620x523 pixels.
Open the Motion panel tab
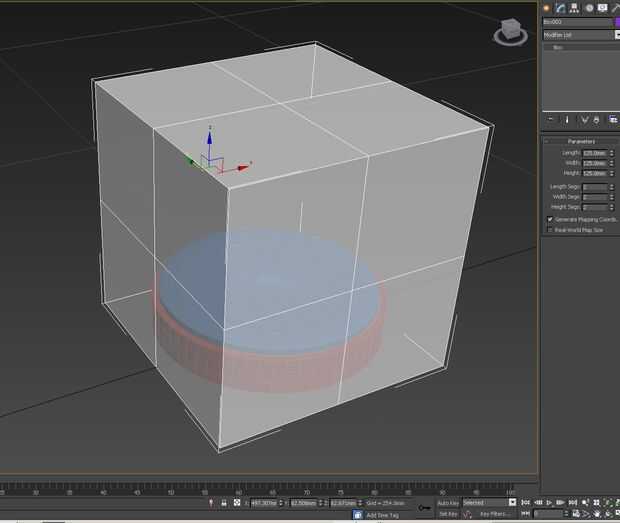589,8
